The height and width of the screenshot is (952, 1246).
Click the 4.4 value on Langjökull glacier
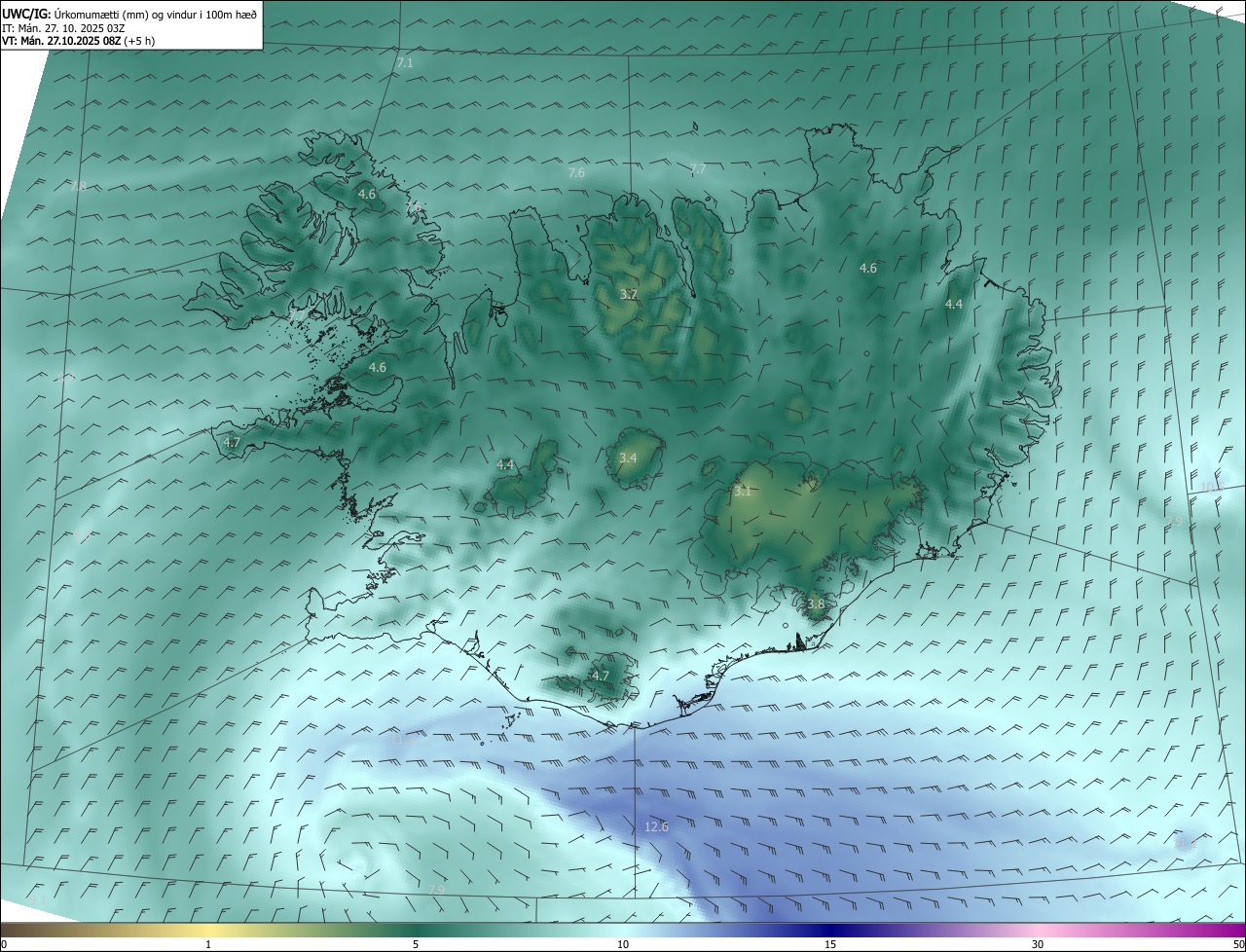pos(505,465)
